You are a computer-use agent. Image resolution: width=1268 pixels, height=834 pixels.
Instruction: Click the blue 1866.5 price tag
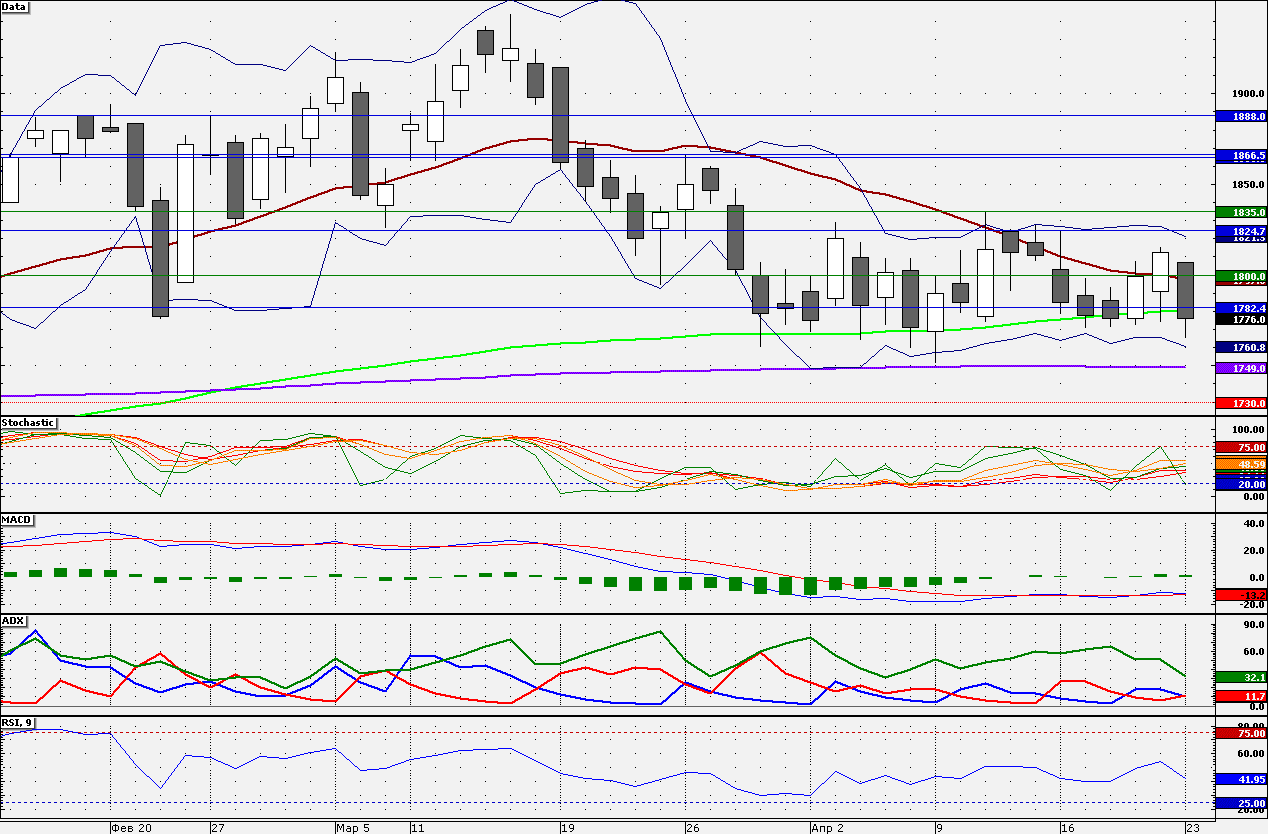[x=1241, y=156]
